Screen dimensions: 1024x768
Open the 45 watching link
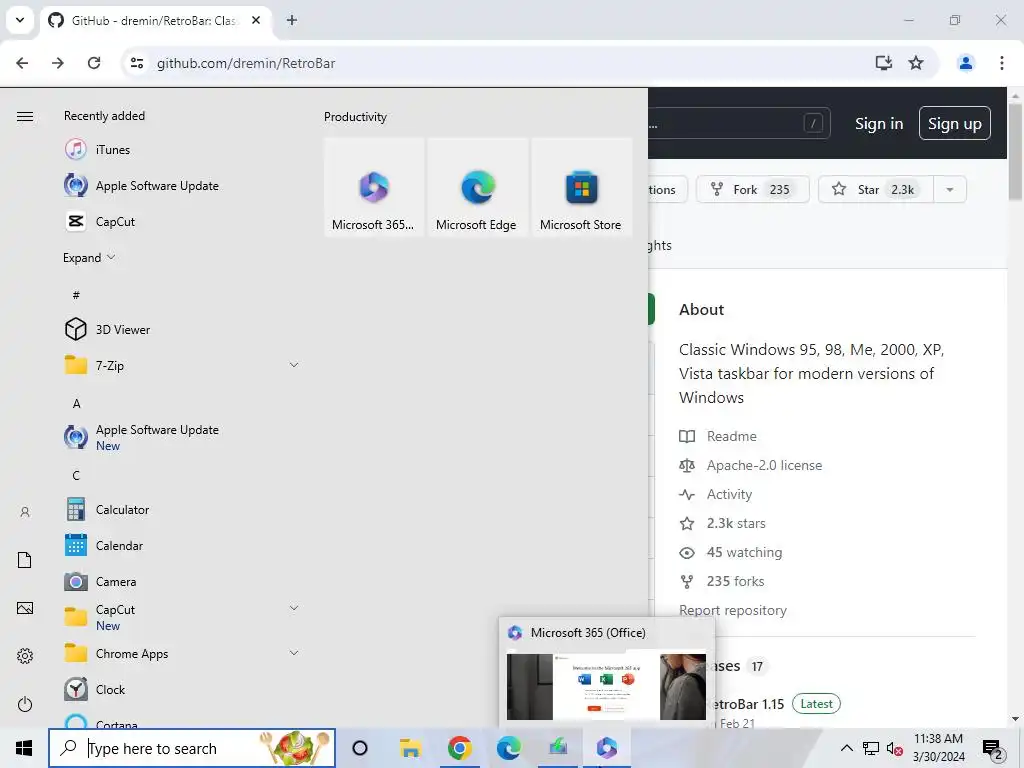click(744, 552)
